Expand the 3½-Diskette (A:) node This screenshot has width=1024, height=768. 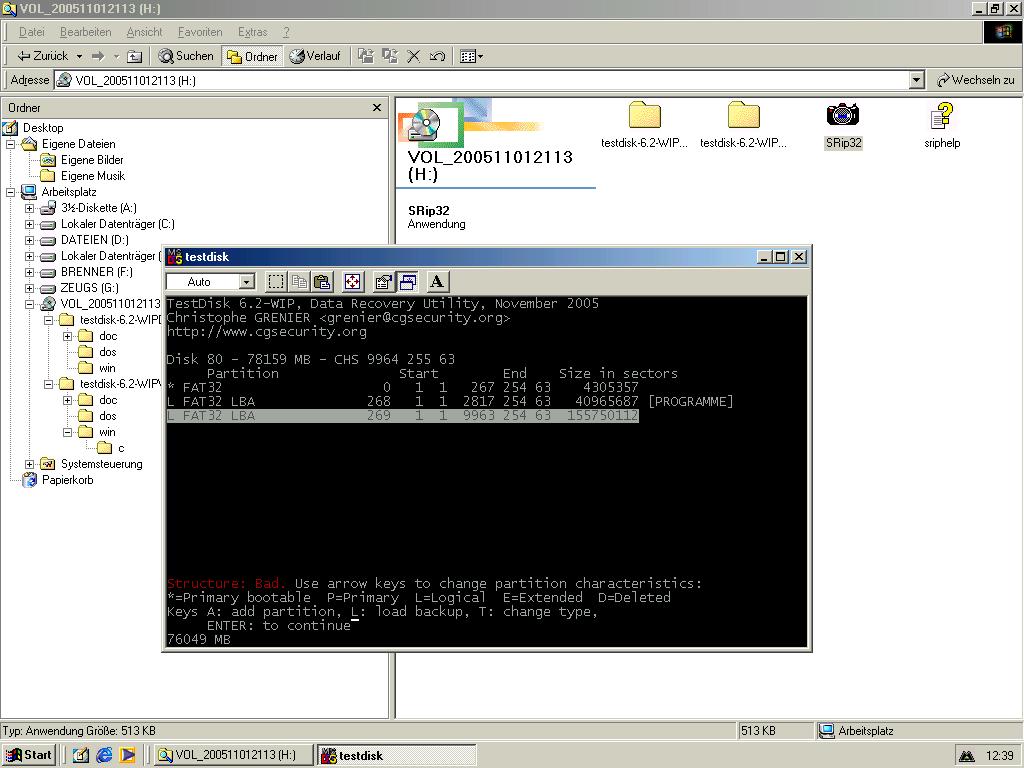29,208
